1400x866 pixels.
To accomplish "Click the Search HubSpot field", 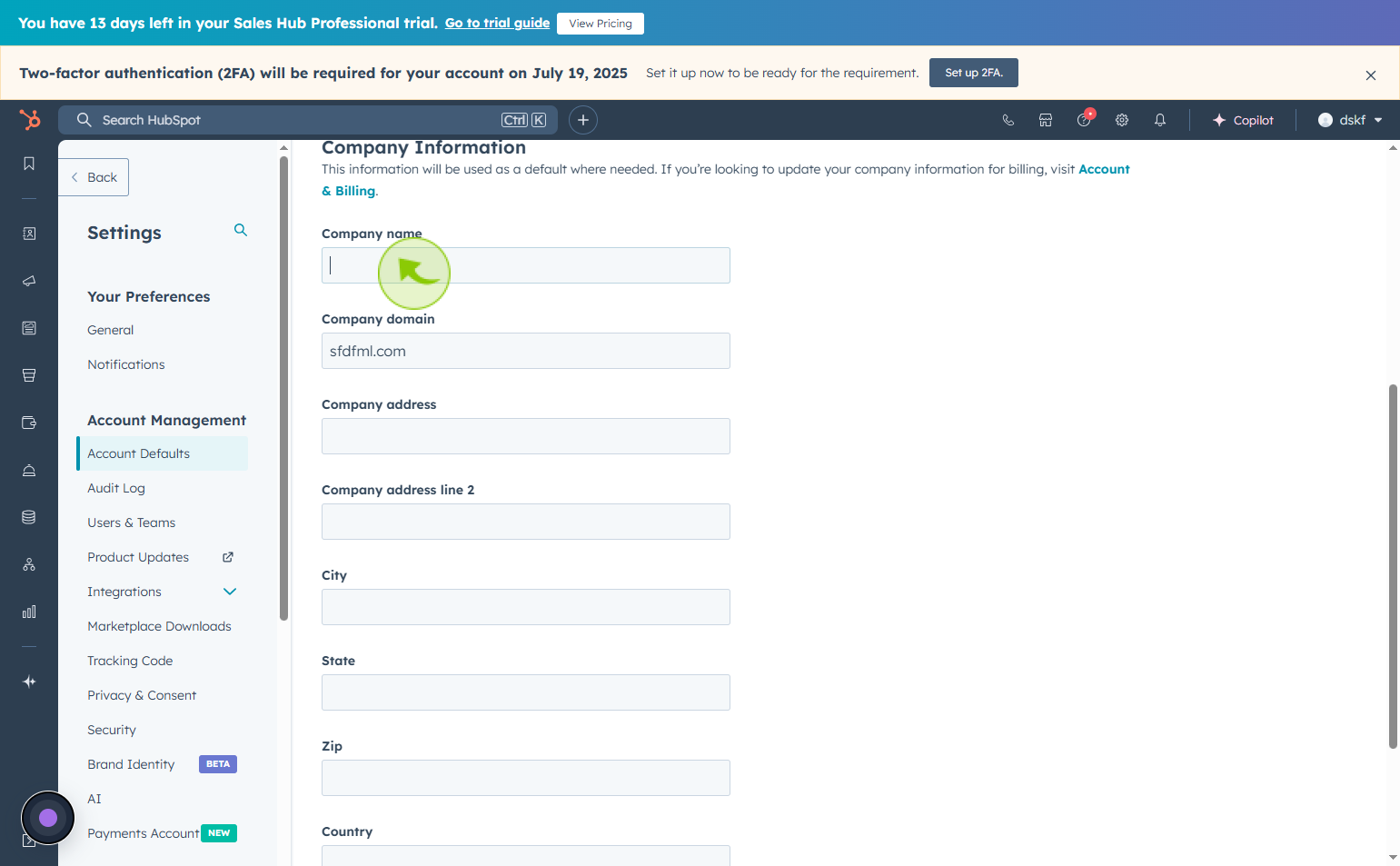I will 308,120.
